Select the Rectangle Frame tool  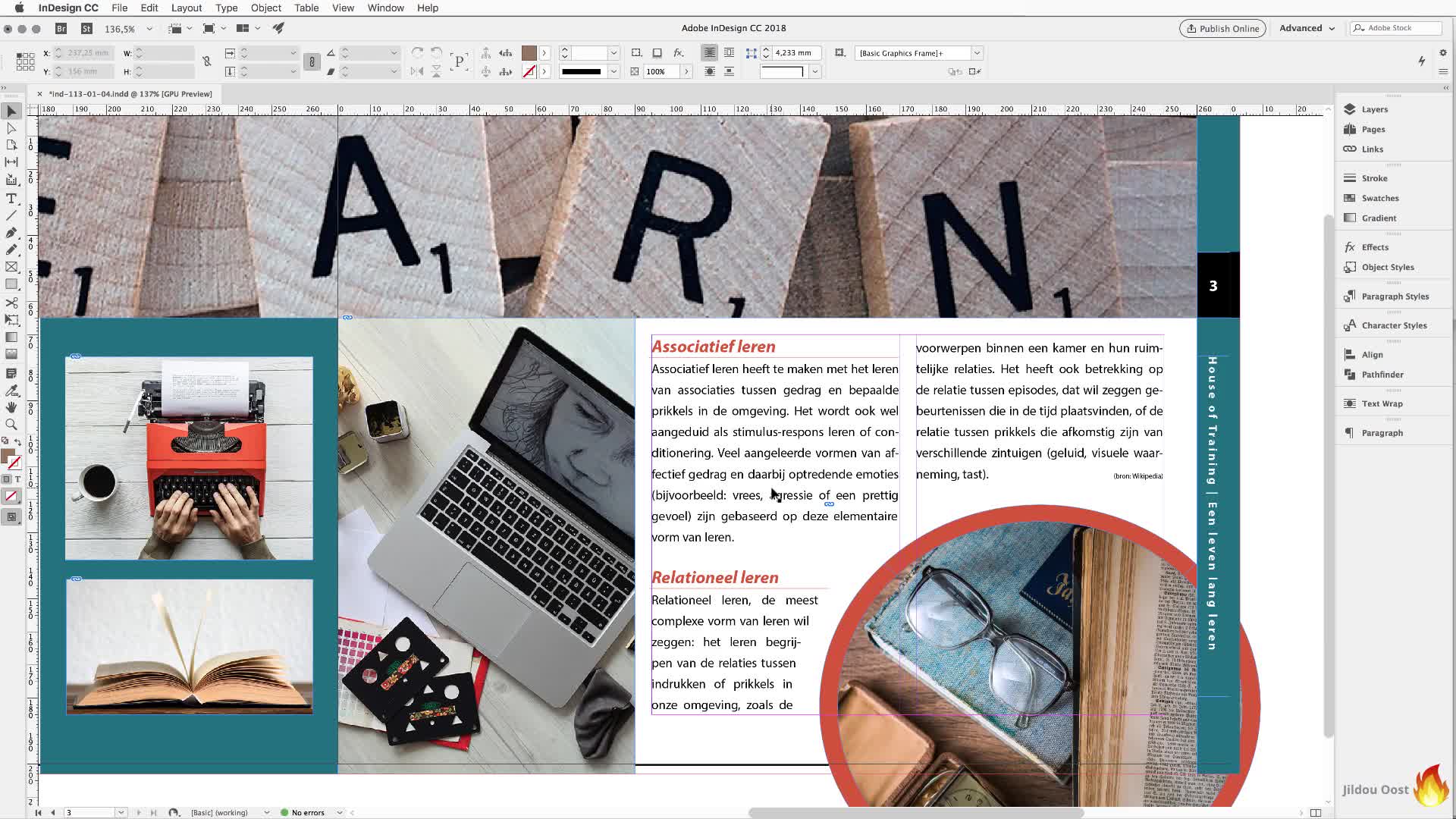pyautogui.click(x=11, y=267)
